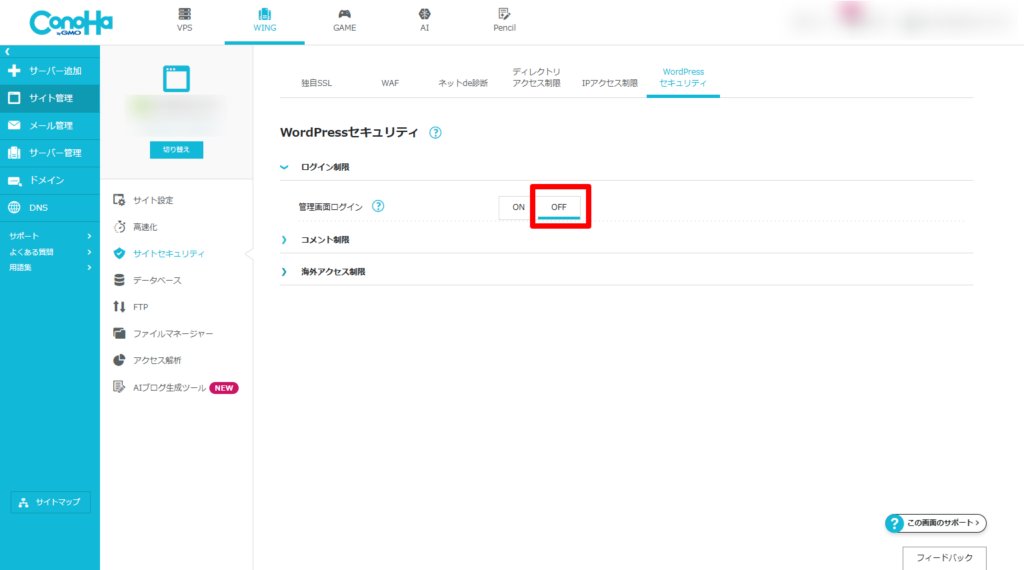
Task: Open この画面のサポート help button
Action: 936,523
